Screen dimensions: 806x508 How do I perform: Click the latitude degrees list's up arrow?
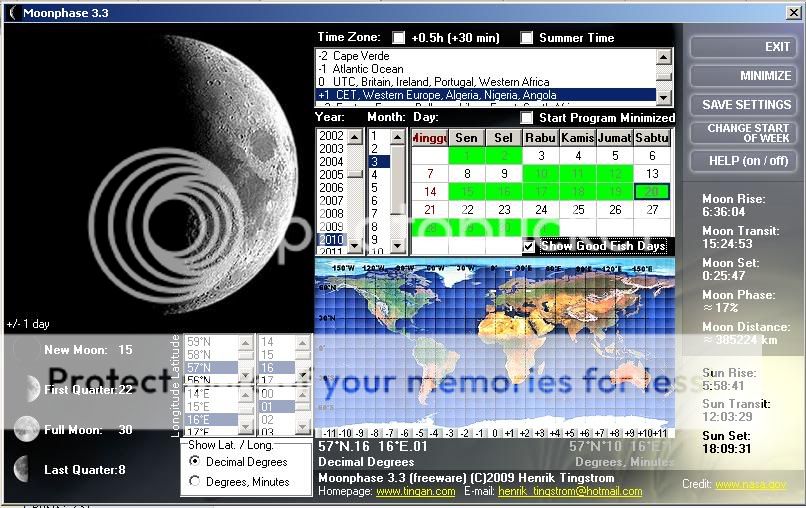246,342
